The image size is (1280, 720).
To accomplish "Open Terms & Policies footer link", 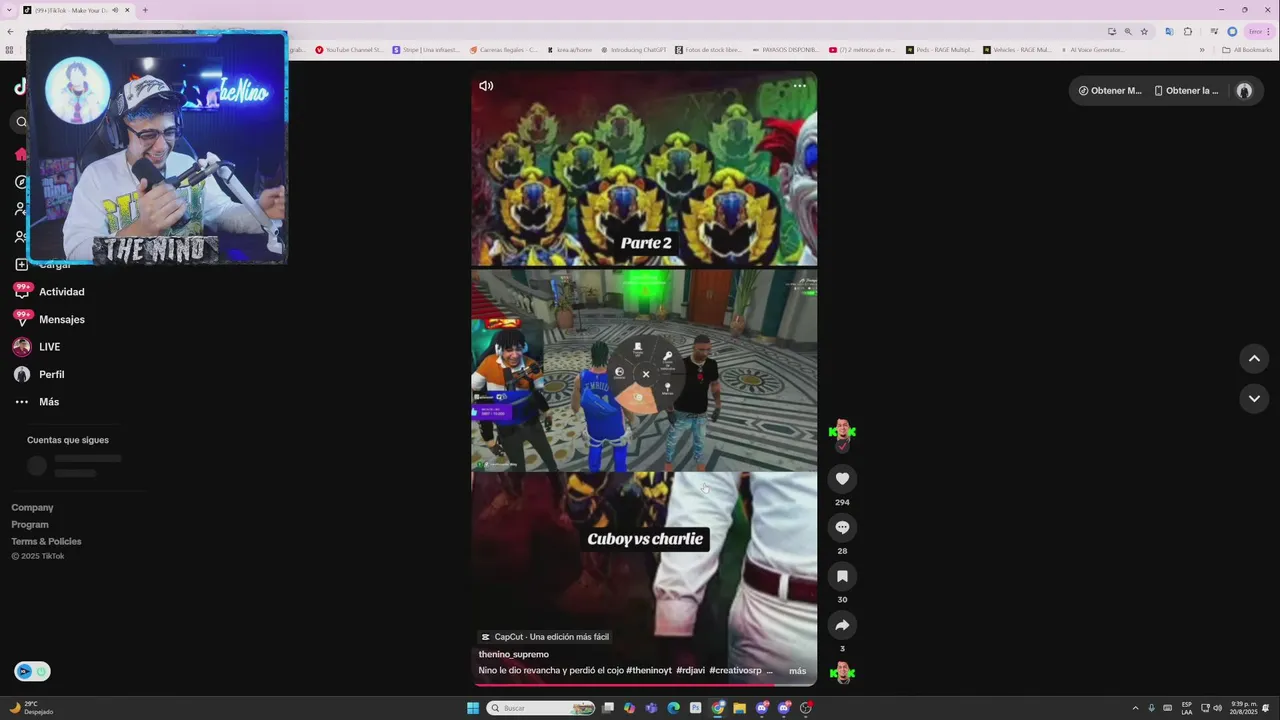I will click(x=46, y=542).
